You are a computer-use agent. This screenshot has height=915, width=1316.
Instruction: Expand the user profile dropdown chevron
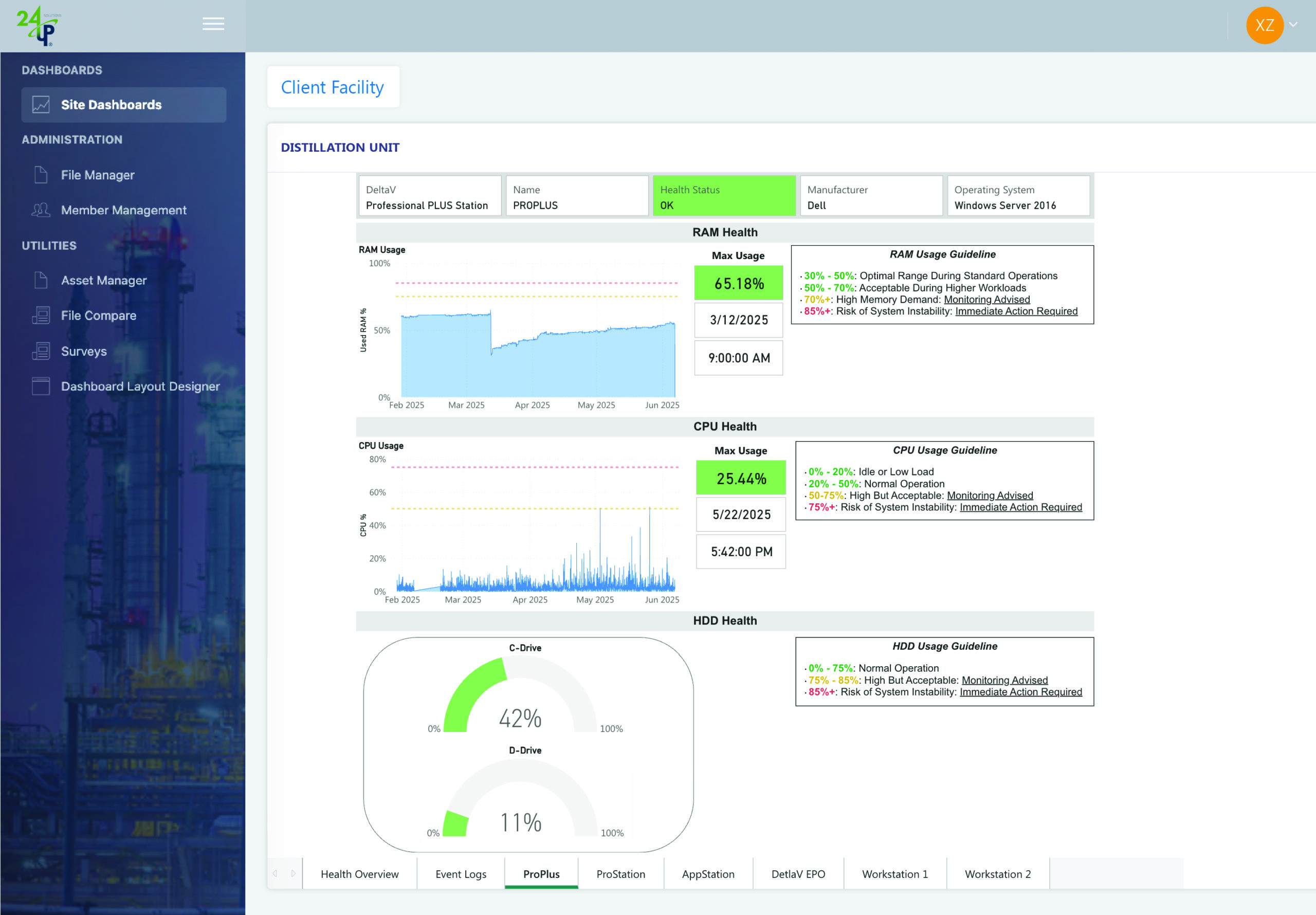(x=1293, y=25)
